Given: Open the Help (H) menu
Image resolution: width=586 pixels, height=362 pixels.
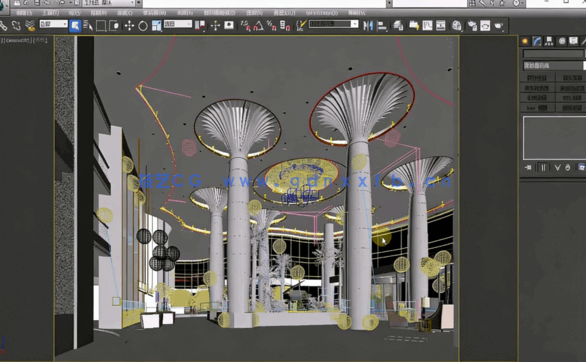Looking at the screenshot, I should (x=356, y=13).
